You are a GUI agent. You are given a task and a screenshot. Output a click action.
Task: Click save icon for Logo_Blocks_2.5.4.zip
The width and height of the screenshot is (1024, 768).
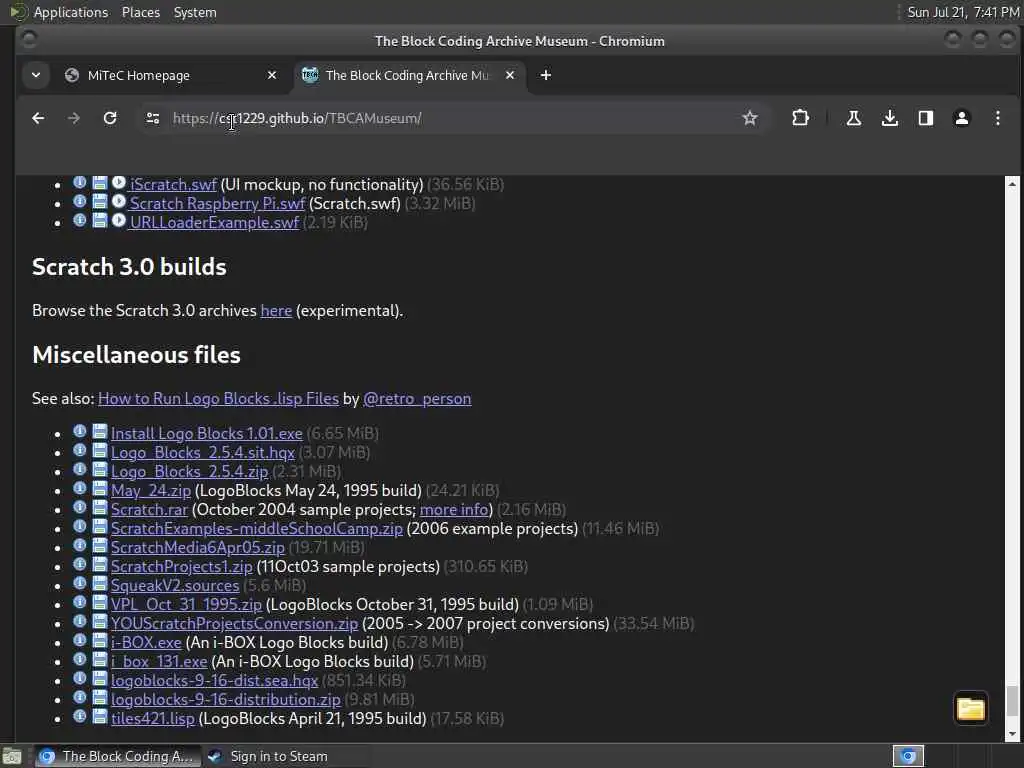[99, 470]
